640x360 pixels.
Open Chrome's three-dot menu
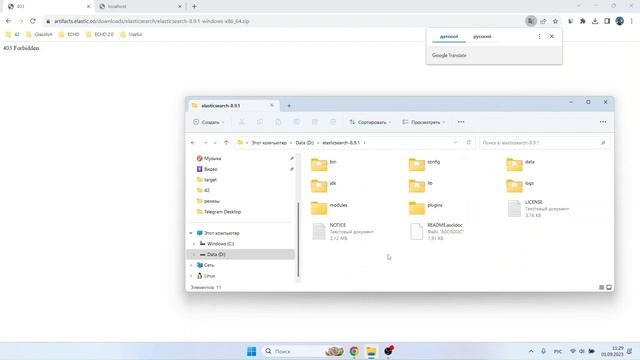[631, 21]
